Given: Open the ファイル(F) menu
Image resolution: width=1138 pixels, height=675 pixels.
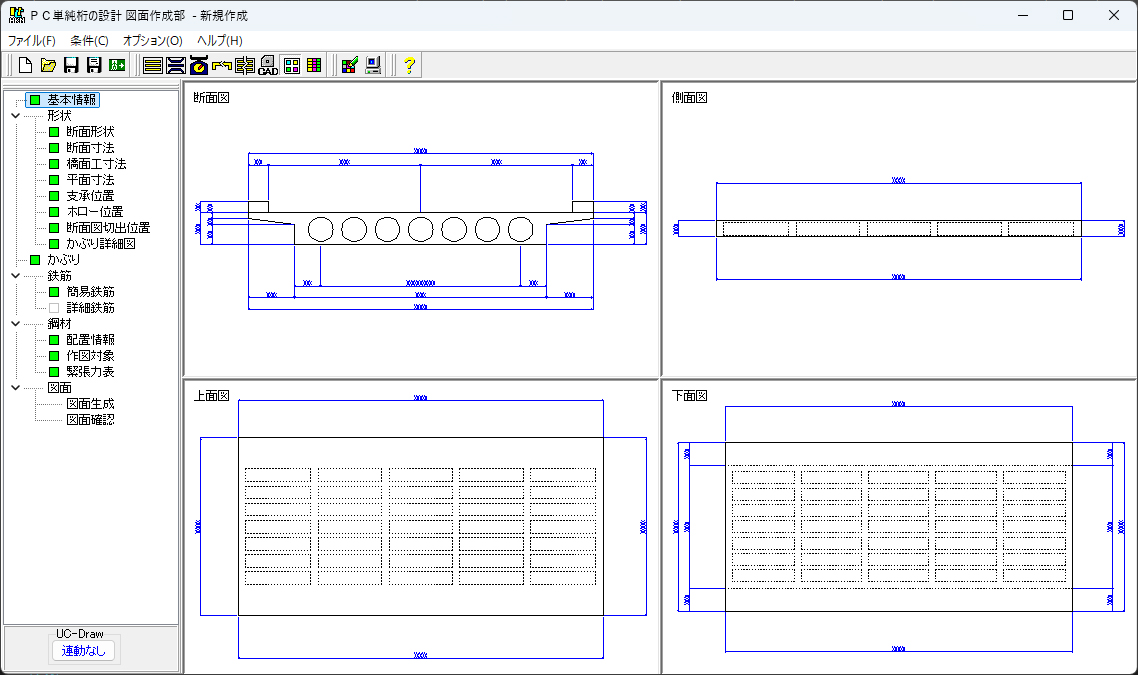Looking at the screenshot, I should tap(31, 41).
